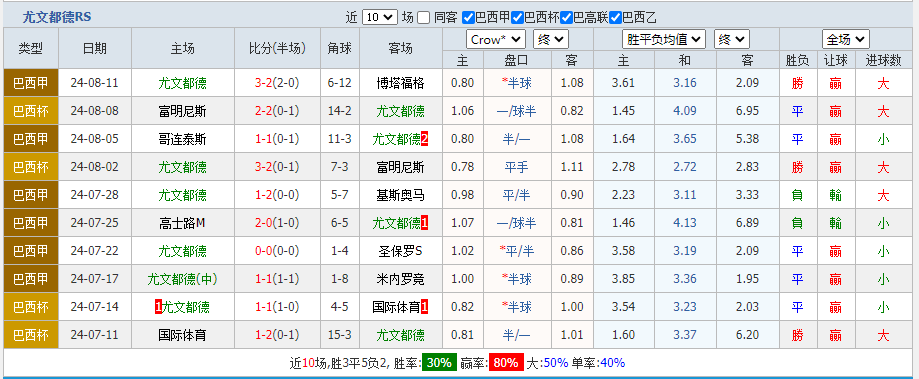Click home team 尤文都德 in the 24-08-11 row
Screen dimensions: 919x379
(x=182, y=83)
